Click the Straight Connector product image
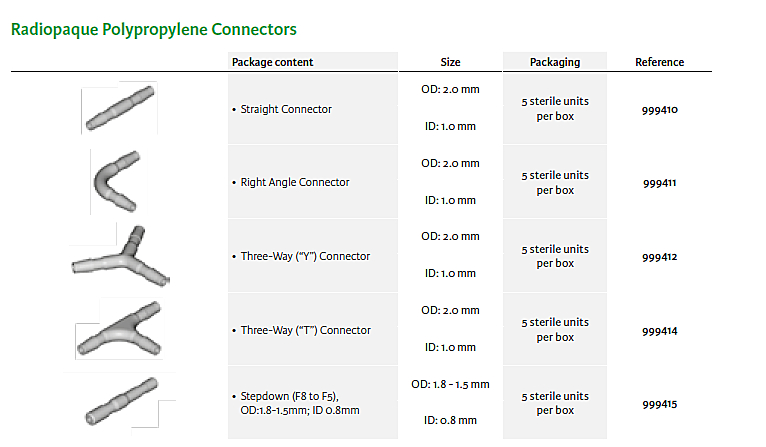Screen dimensions: 766x447 (x=120, y=108)
